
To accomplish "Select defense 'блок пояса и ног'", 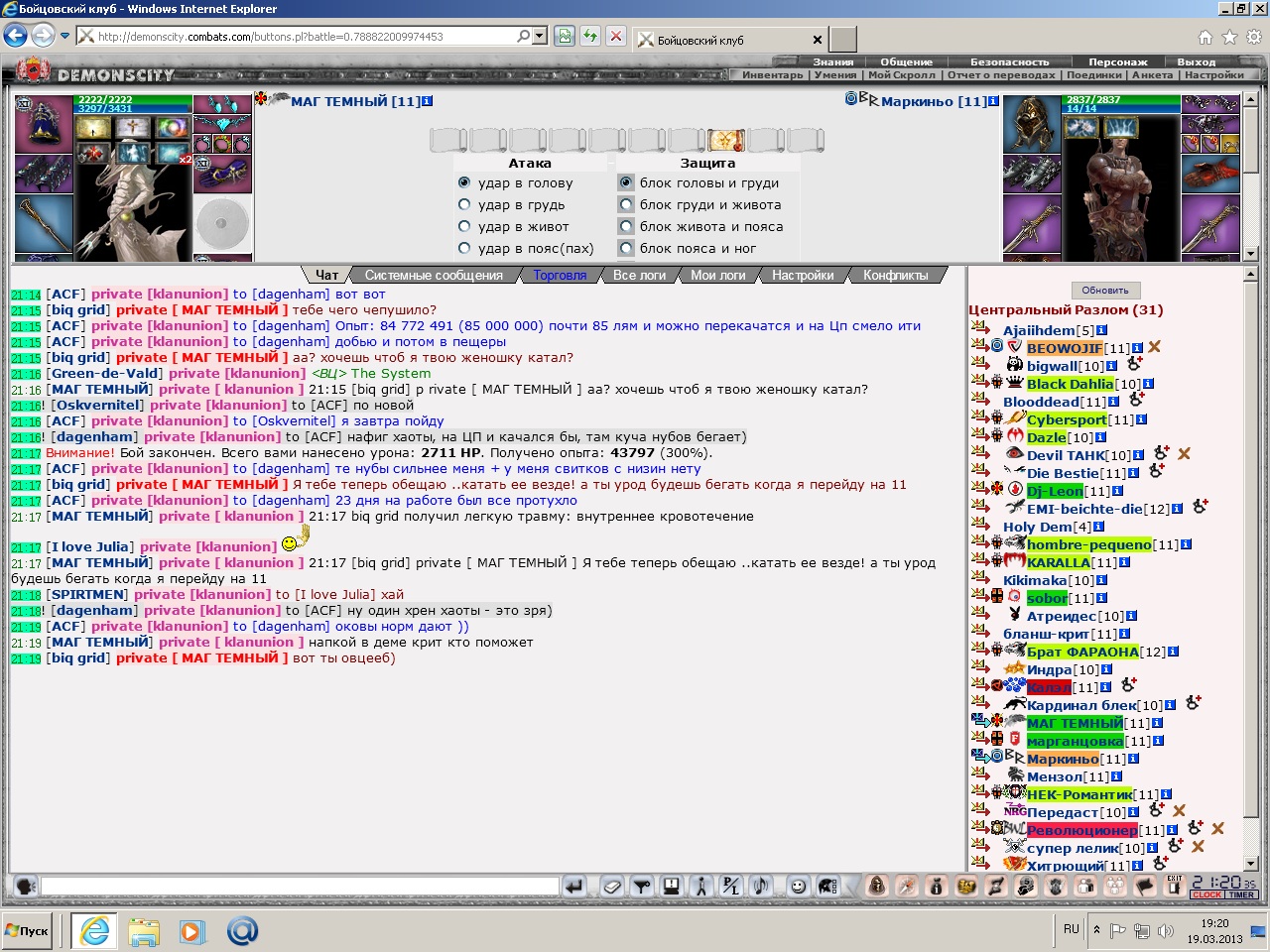I will tap(626, 248).
